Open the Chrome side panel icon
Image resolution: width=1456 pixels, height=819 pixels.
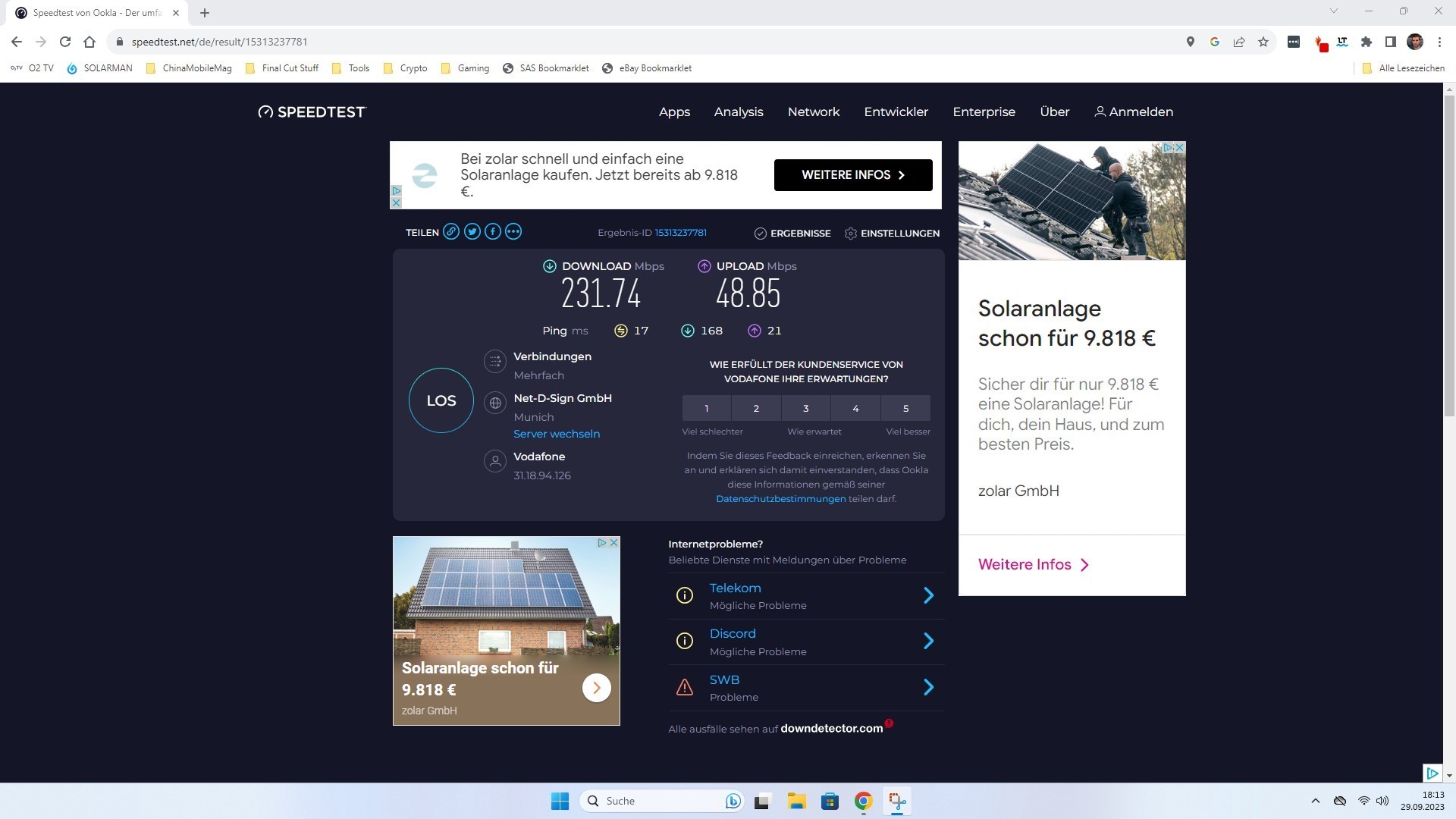click(1391, 42)
